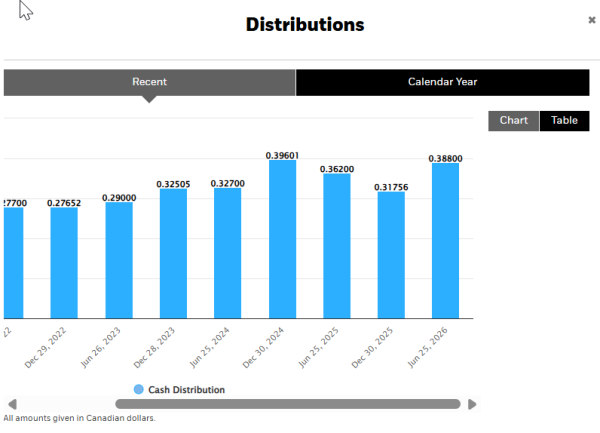The width and height of the screenshot is (600, 433).
Task: Switch to Table view
Action: 564,121
